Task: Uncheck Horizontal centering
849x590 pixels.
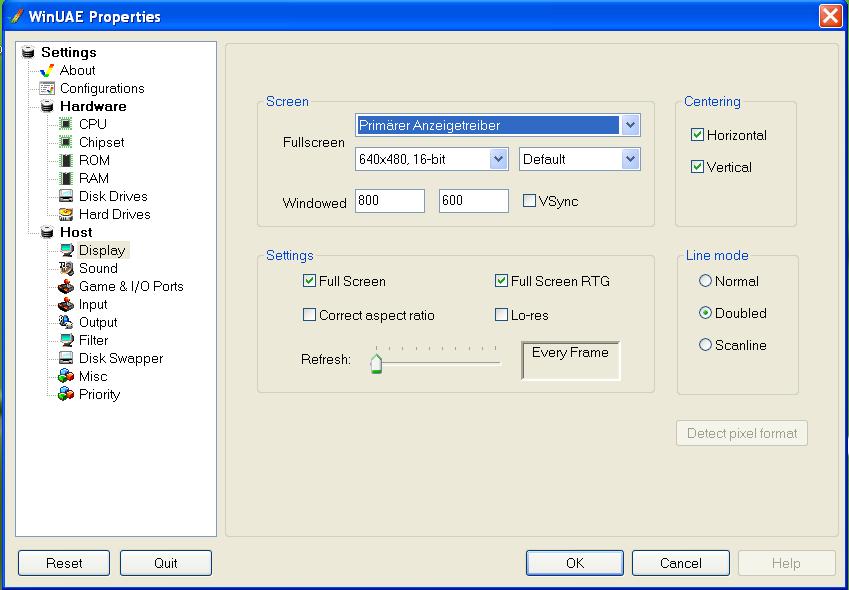Action: [x=697, y=135]
